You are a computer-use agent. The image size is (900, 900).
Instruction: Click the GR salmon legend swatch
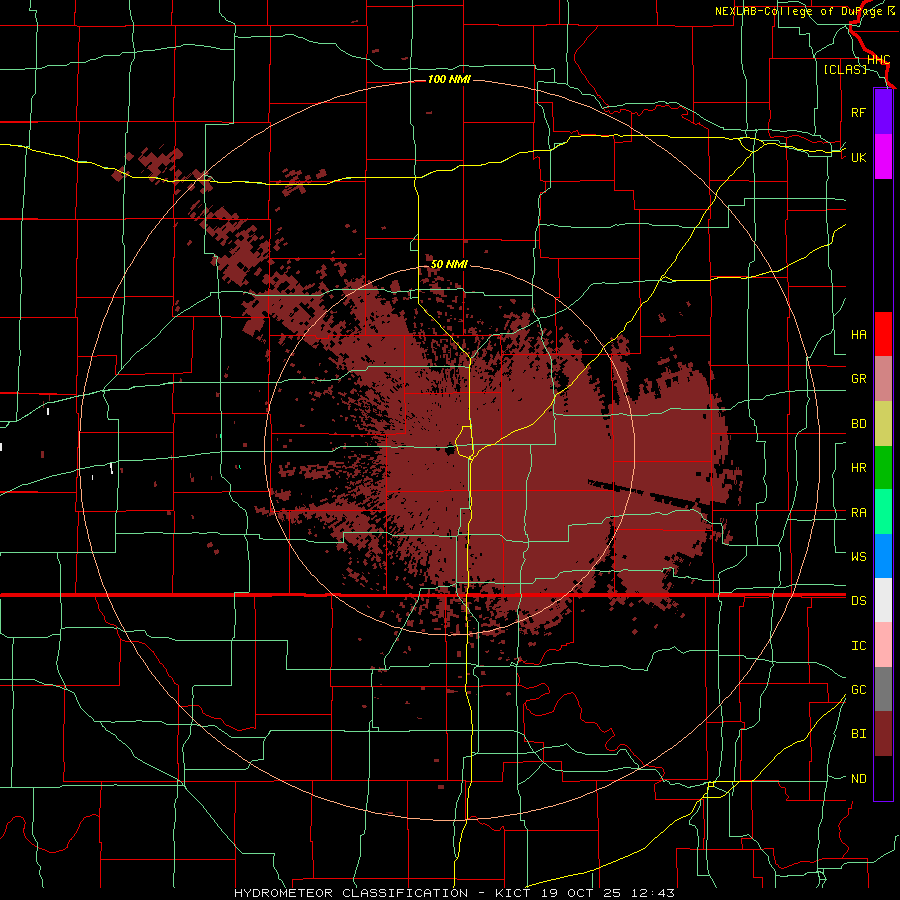click(x=883, y=379)
